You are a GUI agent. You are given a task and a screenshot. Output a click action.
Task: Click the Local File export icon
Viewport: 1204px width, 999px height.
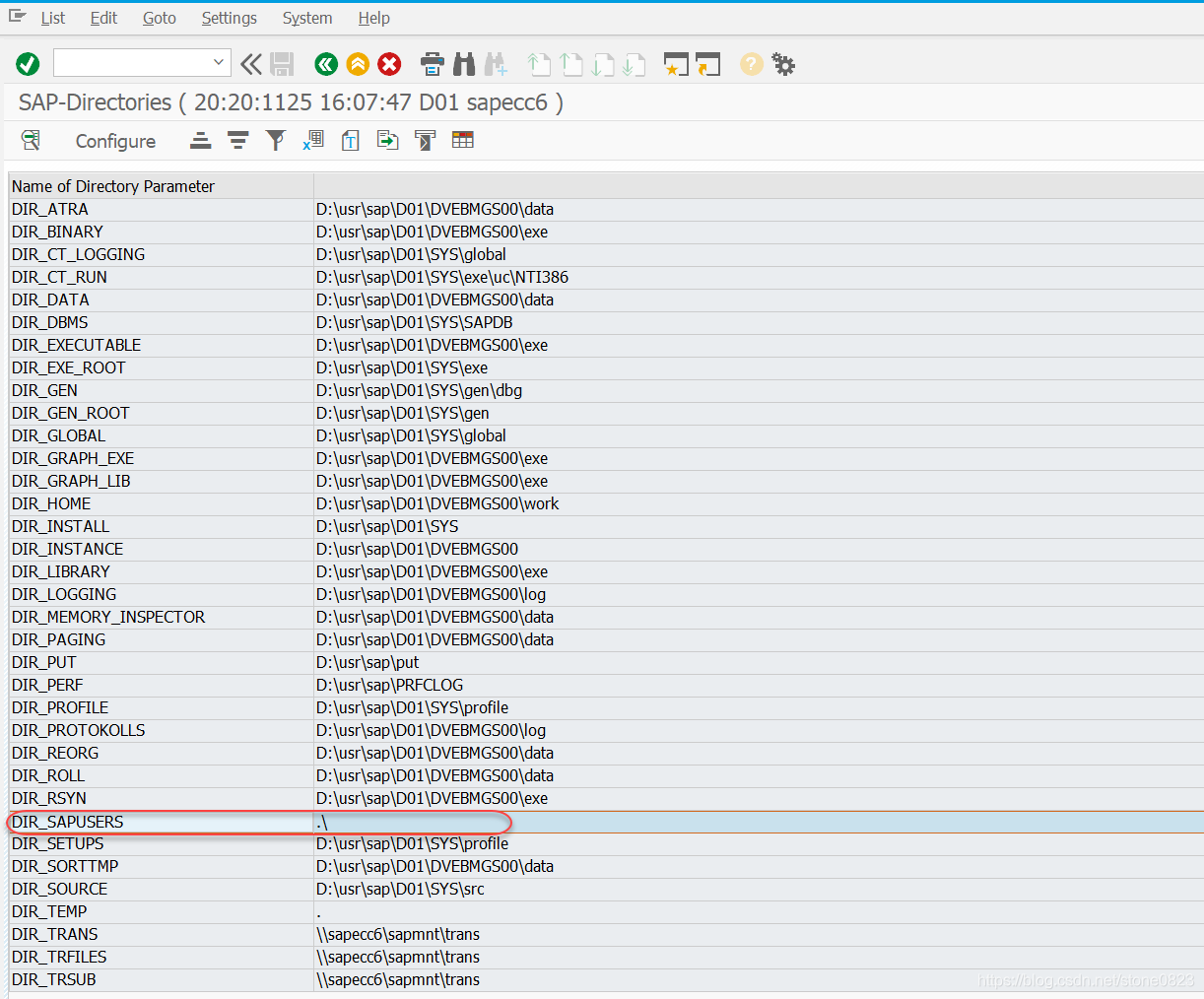(x=388, y=140)
